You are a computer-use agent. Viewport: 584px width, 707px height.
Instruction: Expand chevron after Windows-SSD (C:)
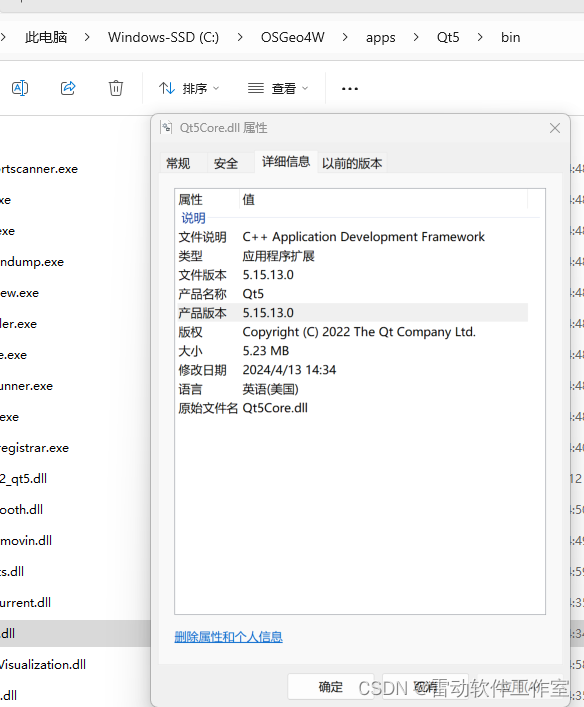pos(240,37)
